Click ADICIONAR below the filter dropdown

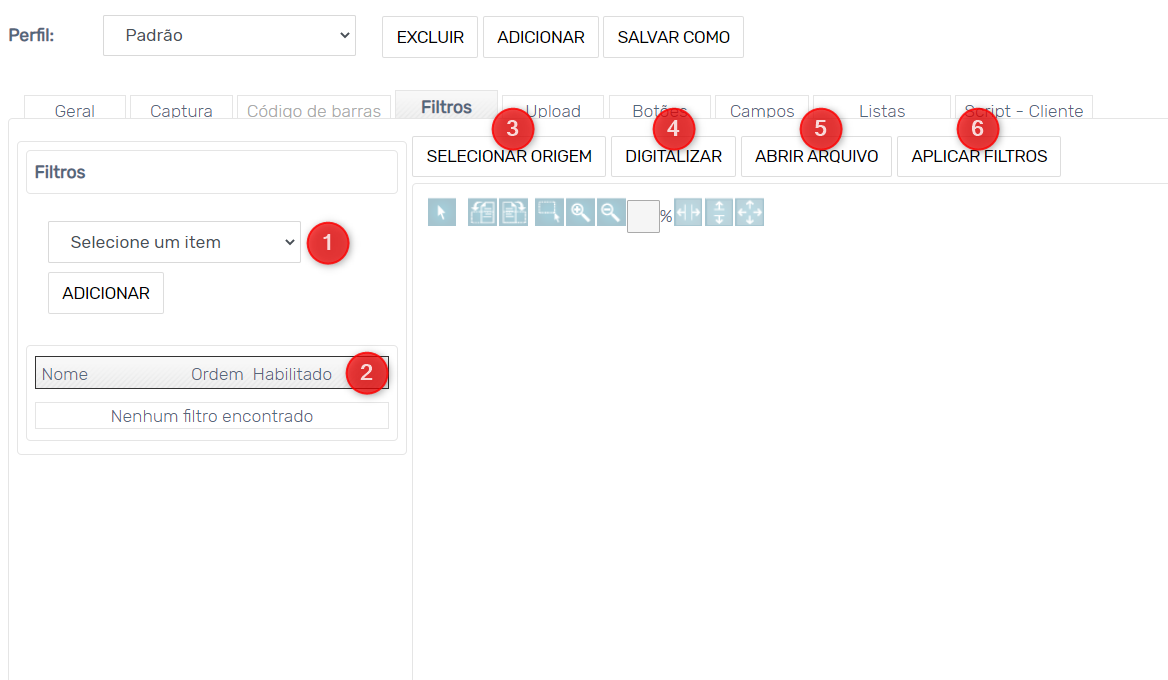click(x=106, y=293)
